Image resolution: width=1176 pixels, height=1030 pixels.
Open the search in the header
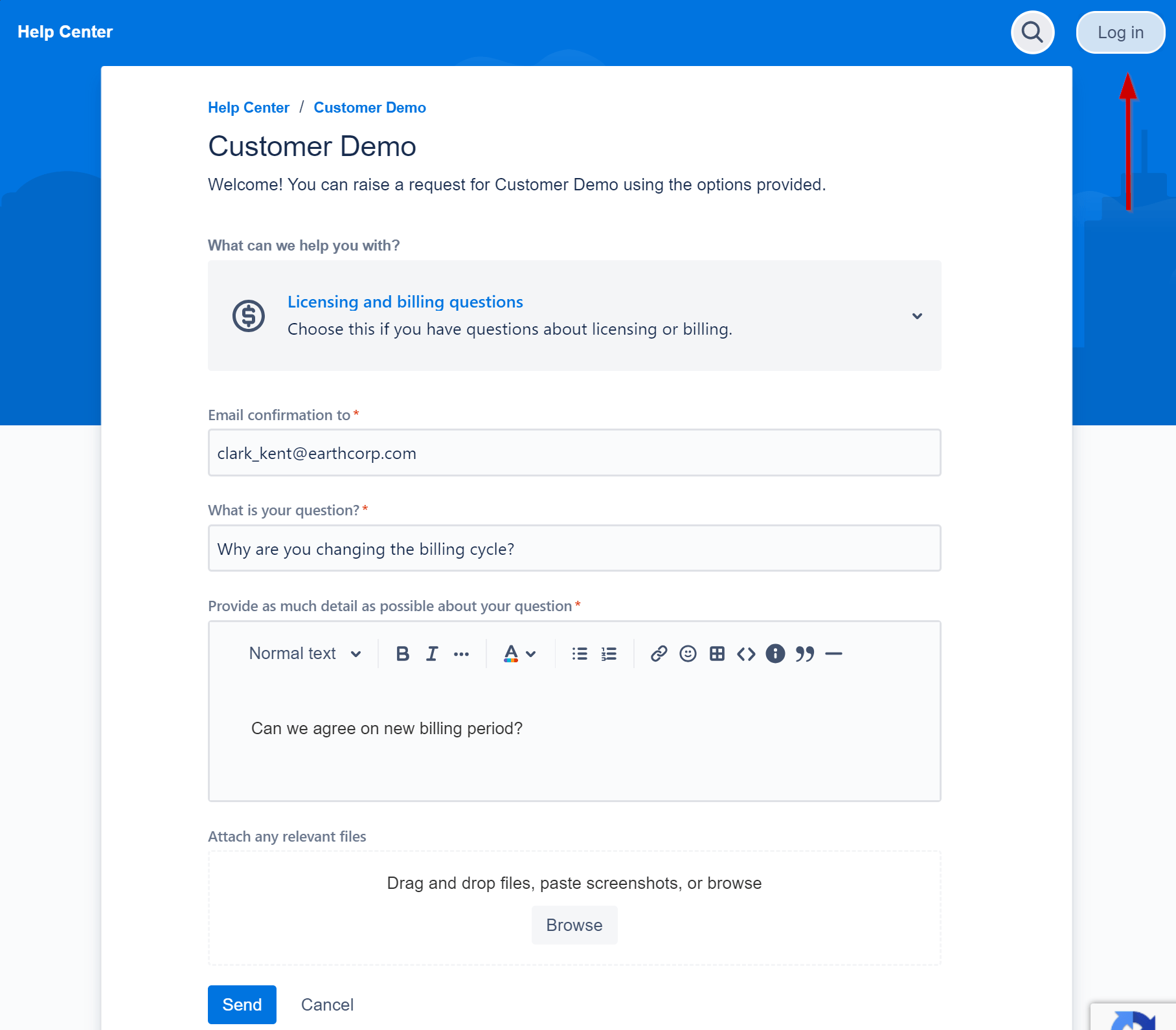click(x=1032, y=32)
